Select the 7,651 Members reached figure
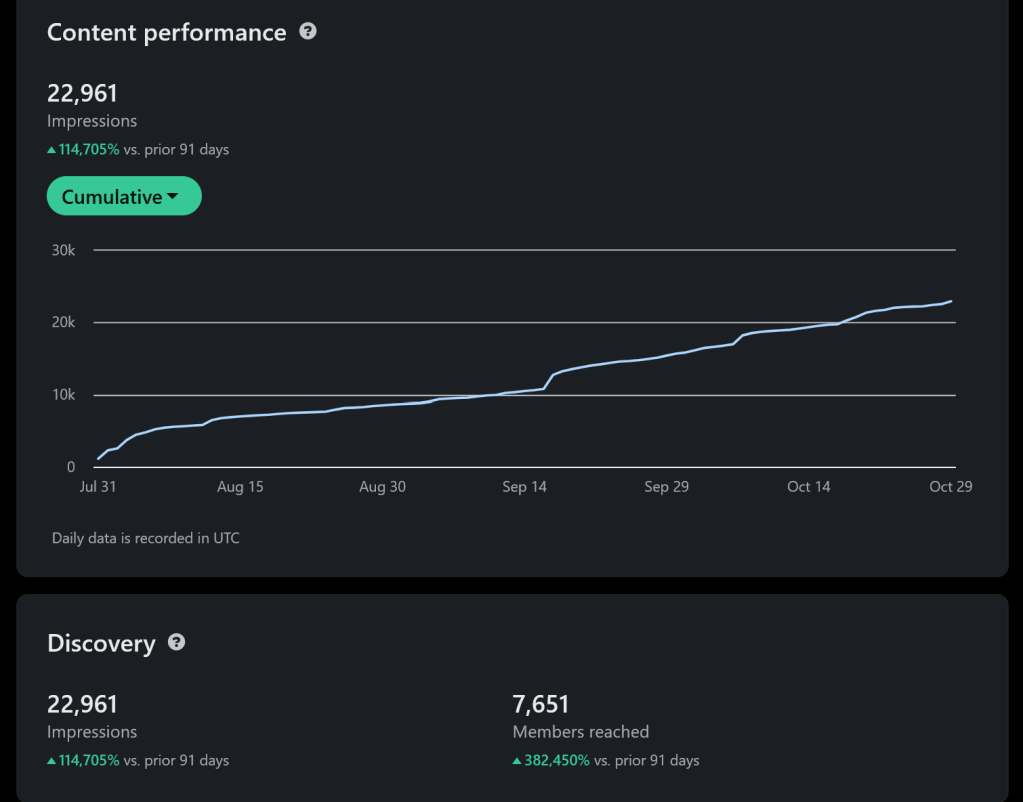 [x=541, y=705]
